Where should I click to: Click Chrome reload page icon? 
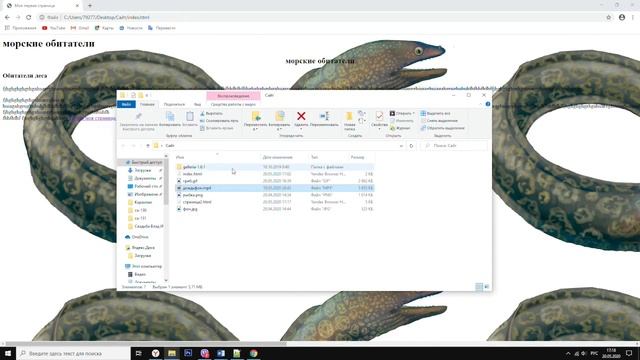point(29,18)
